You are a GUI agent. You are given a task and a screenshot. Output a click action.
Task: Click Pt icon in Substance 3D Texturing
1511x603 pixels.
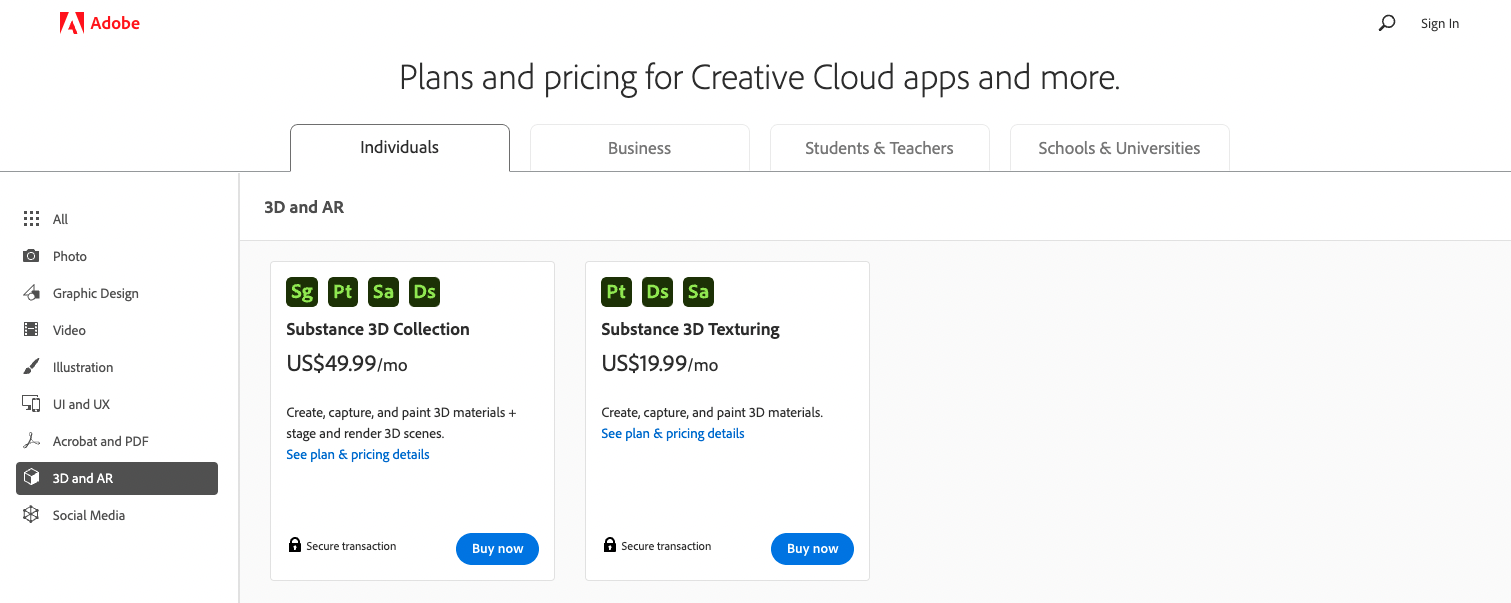[617, 292]
